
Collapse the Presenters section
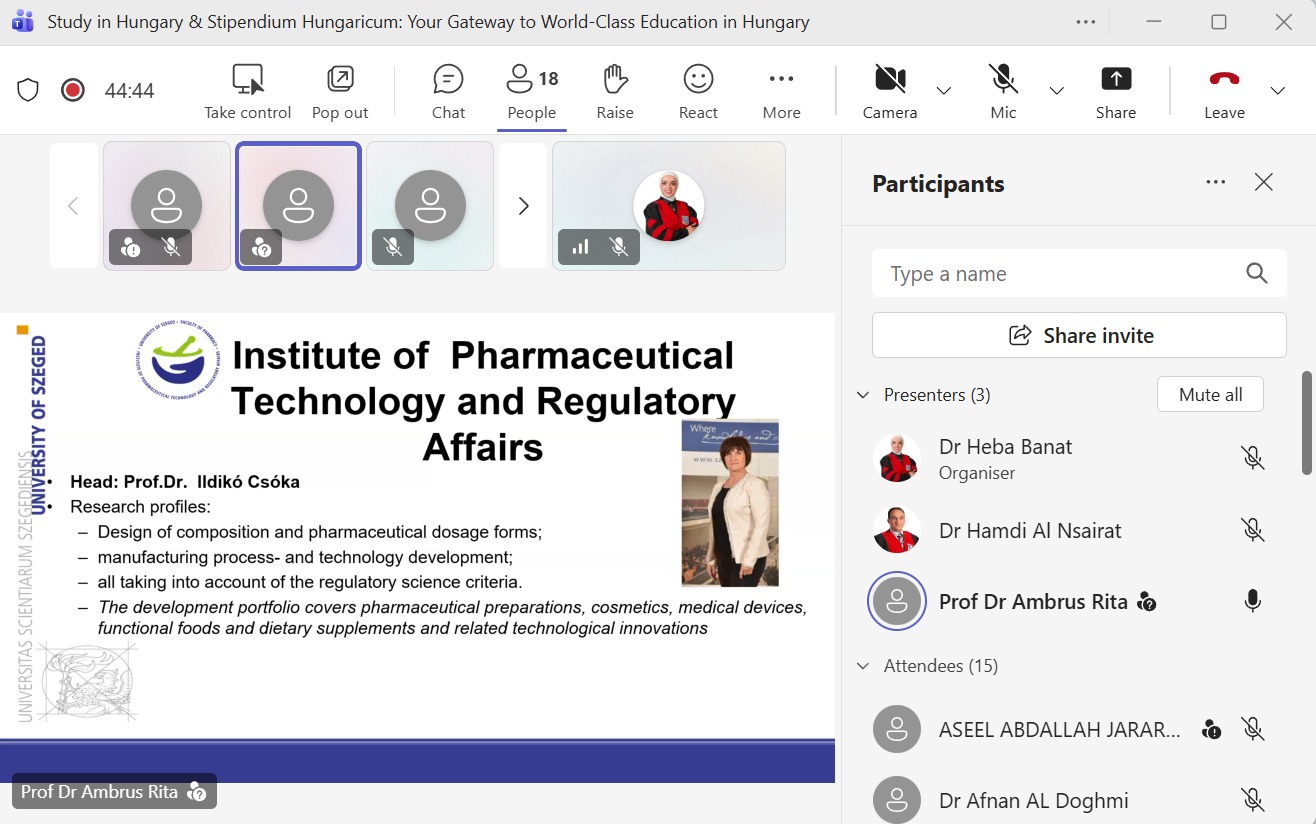[x=863, y=395]
